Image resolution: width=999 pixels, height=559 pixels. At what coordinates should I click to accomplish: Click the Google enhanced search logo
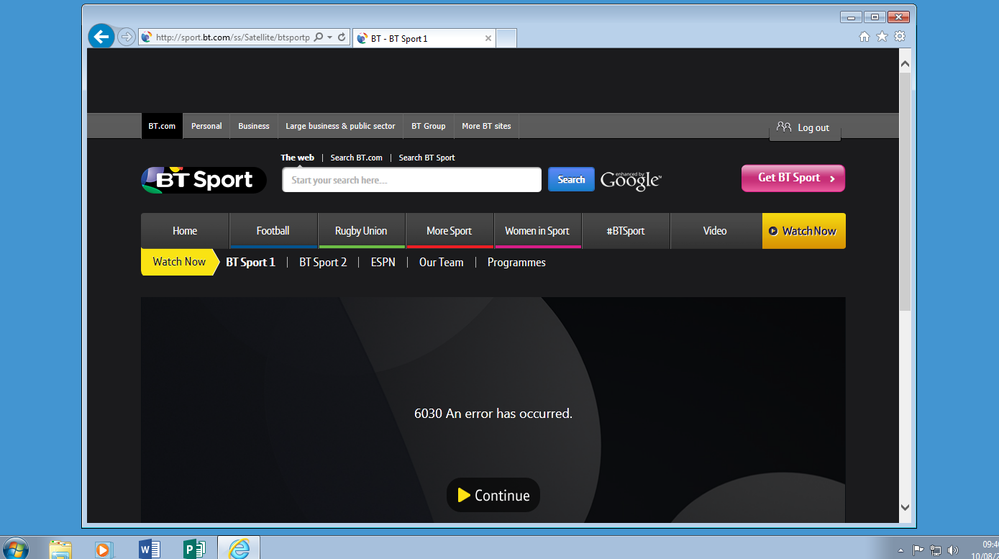[x=631, y=180]
